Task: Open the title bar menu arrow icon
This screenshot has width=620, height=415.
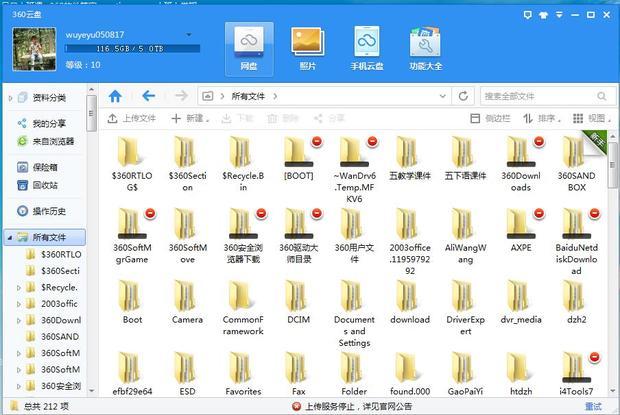Action: tap(559, 15)
